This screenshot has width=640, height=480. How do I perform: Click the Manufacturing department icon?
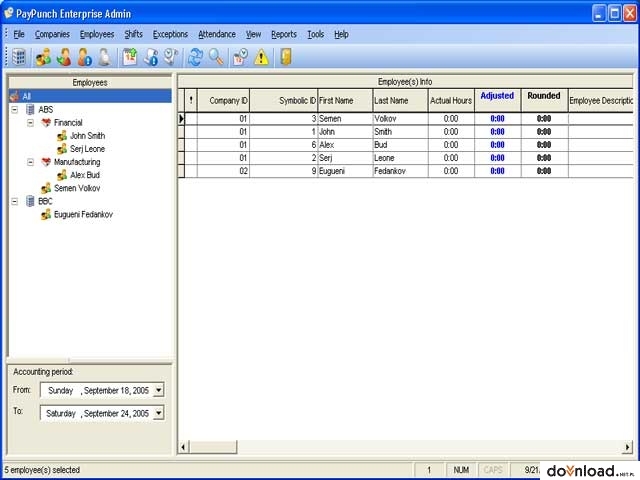[x=46, y=162]
